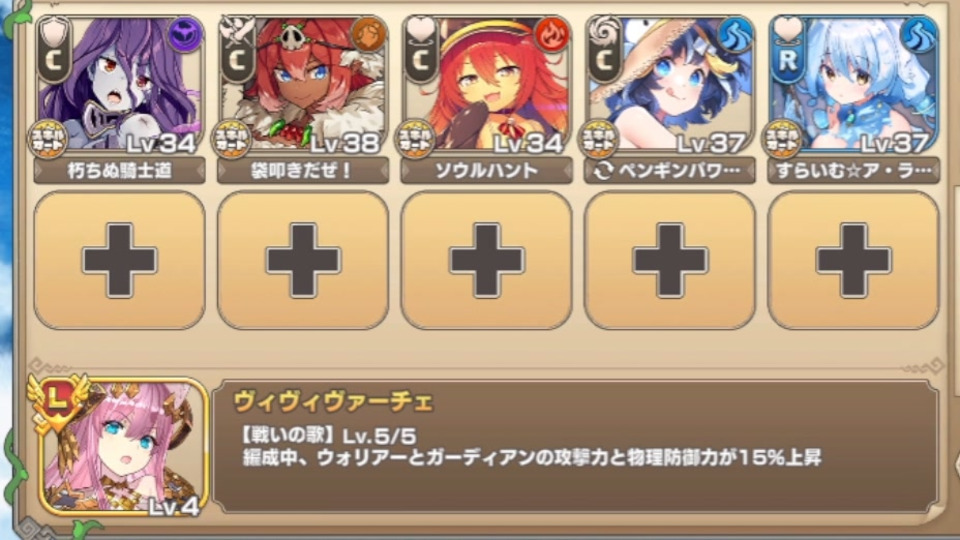Add a card in the fourth empty slot
Image resolution: width=960 pixels, height=540 pixels.
click(x=670, y=260)
